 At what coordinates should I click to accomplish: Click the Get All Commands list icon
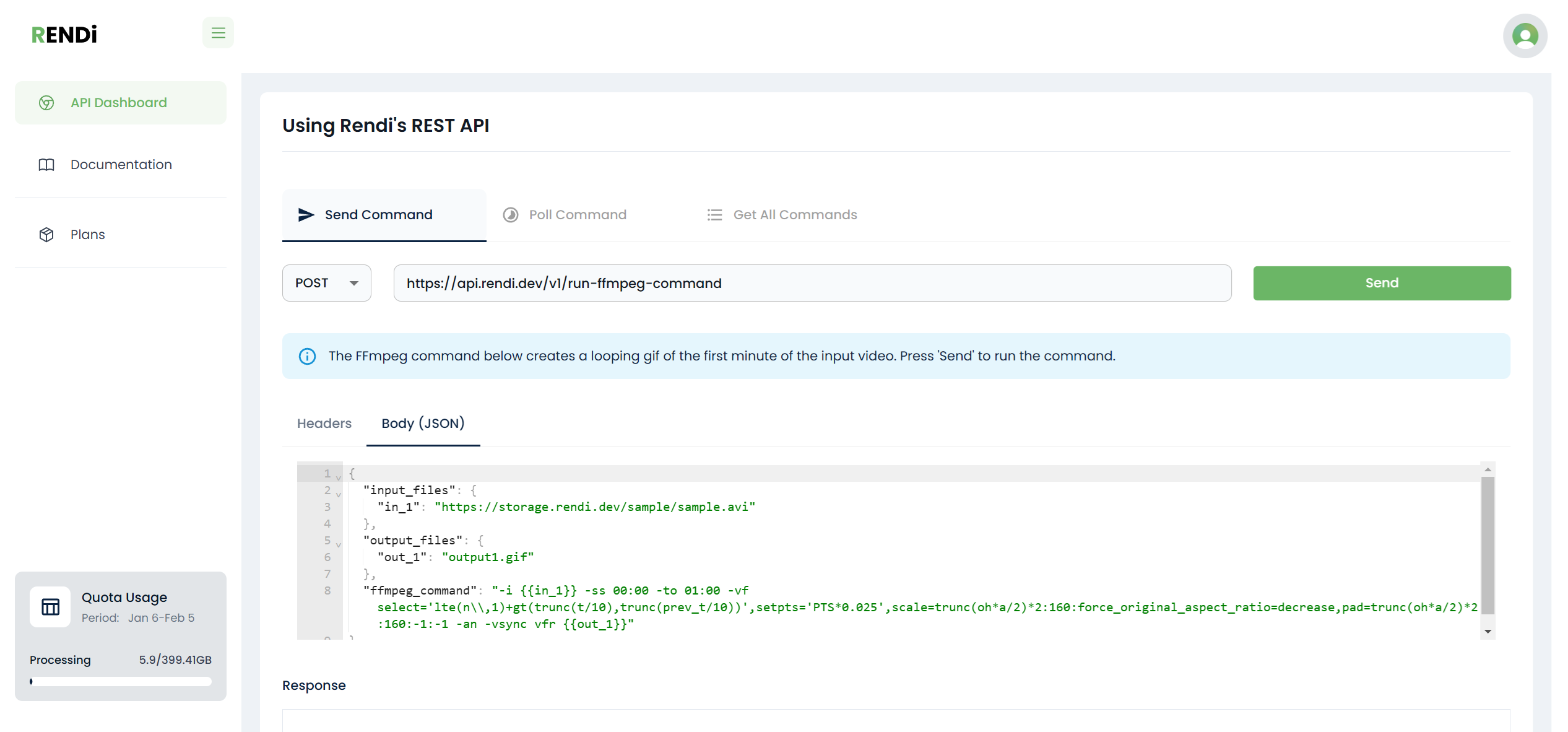click(715, 215)
